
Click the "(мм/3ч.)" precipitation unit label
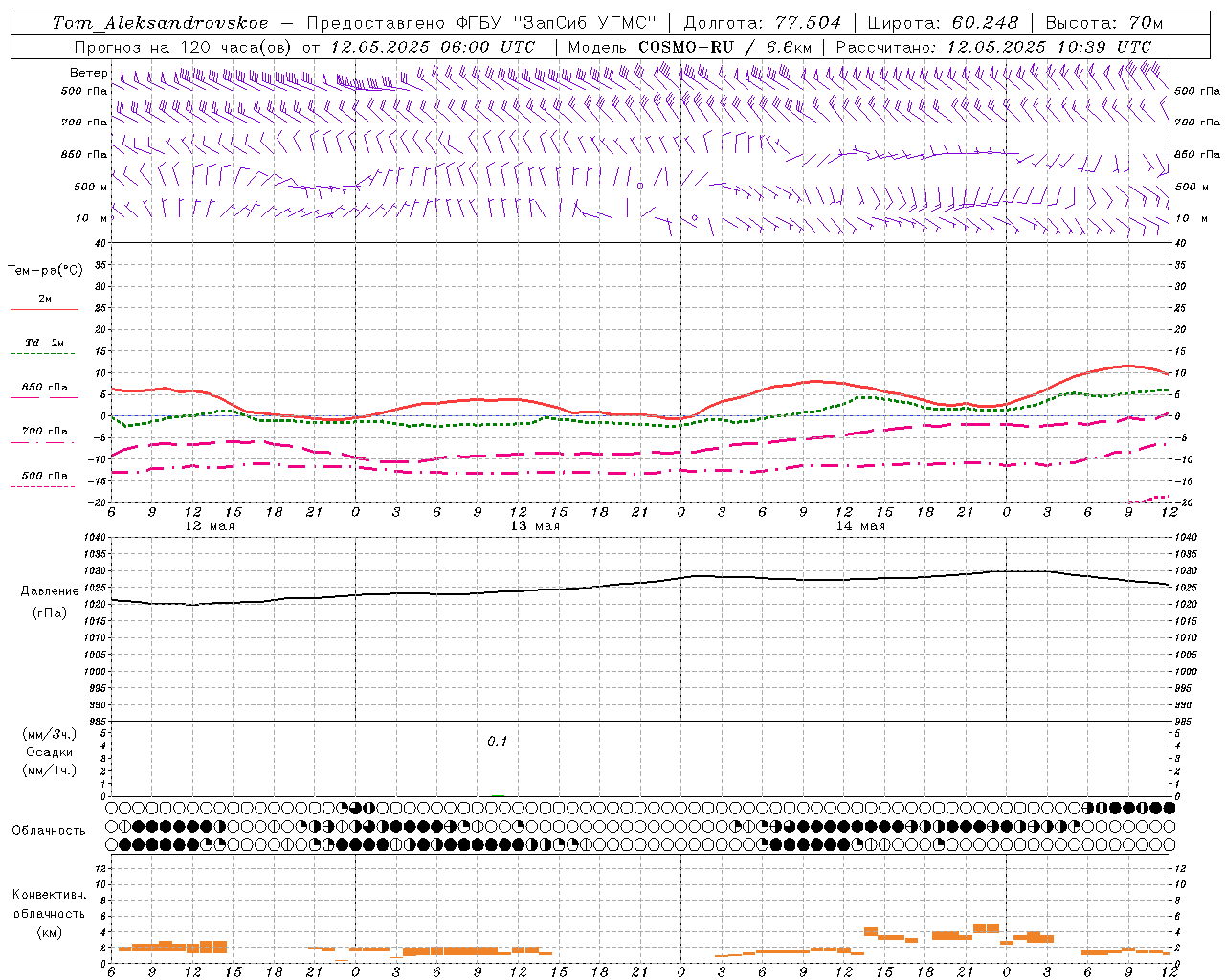point(49,735)
